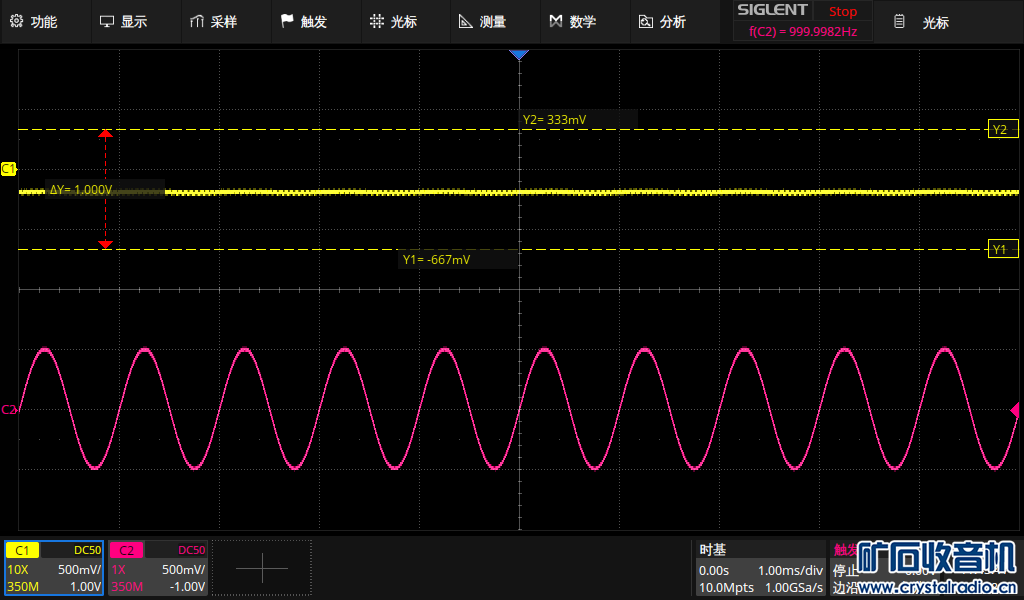This screenshot has width=1024, height=600.
Task: Click the 触发 trigger flag icon
Action: click(287, 22)
